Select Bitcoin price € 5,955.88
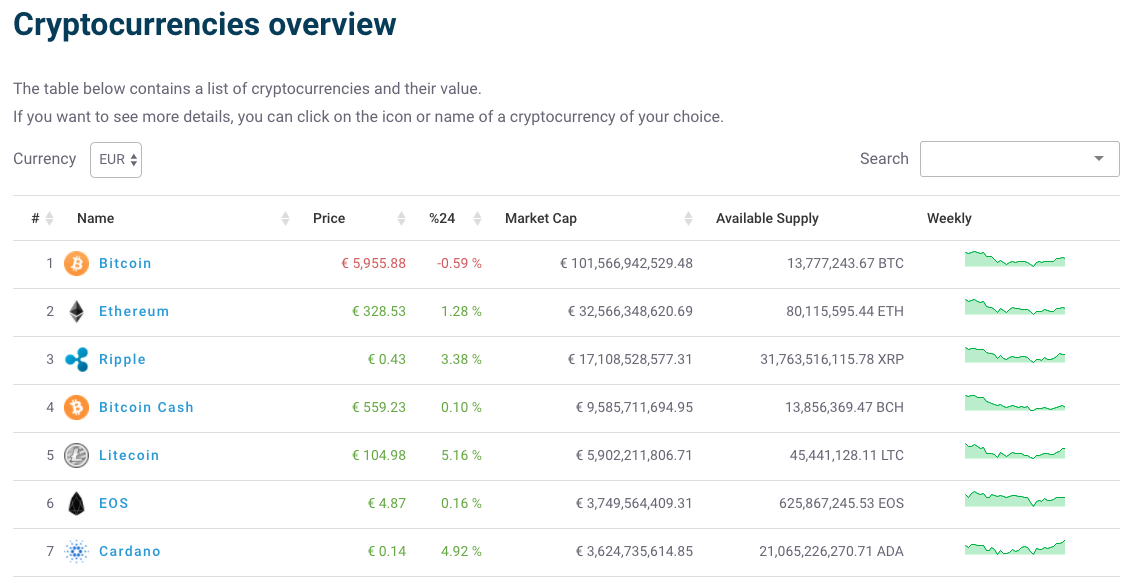This screenshot has width=1136, height=586. (x=374, y=264)
